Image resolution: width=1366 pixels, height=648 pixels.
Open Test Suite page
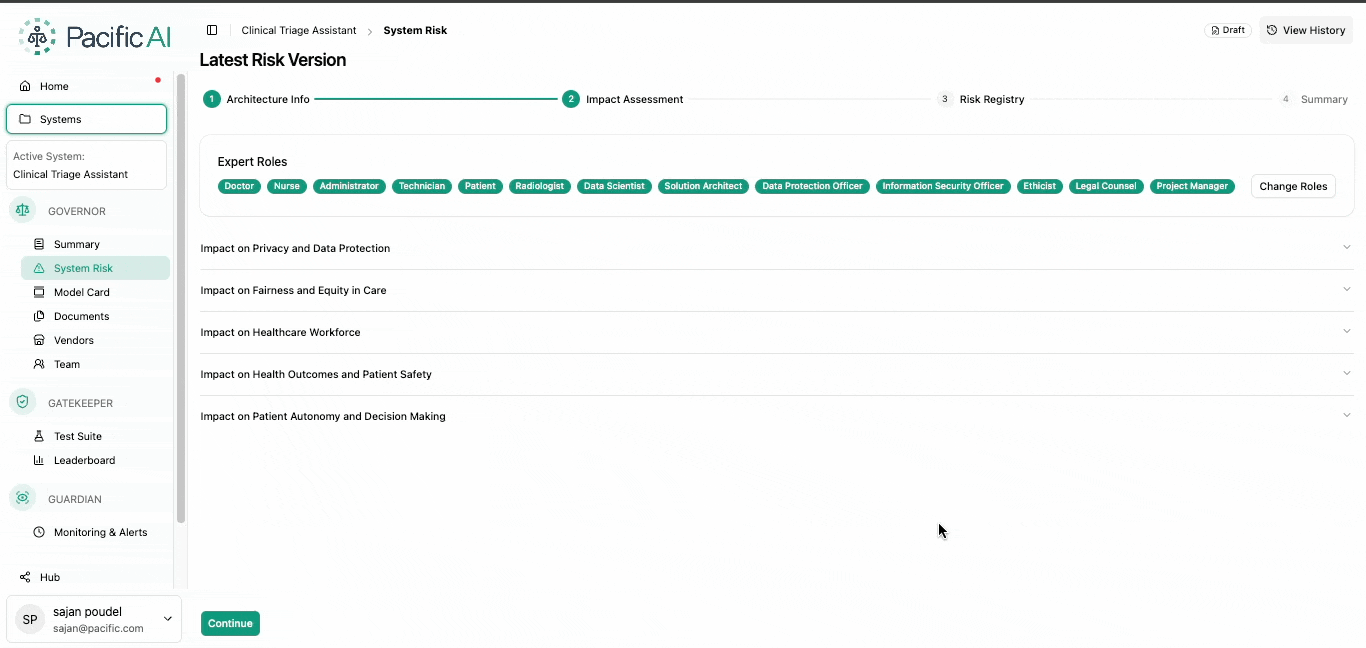[95, 436]
